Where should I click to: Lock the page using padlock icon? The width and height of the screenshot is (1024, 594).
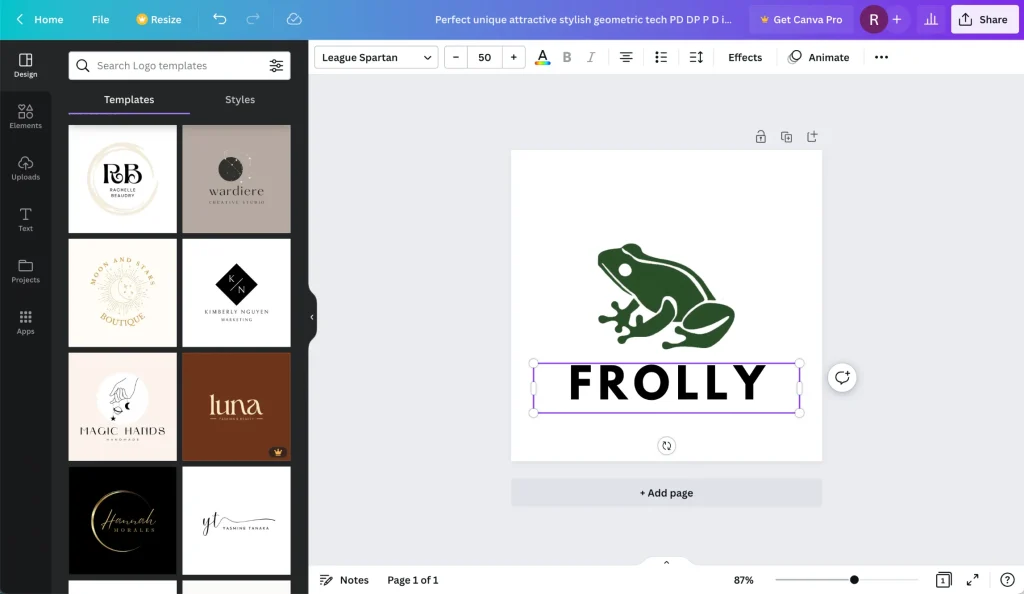[760, 137]
